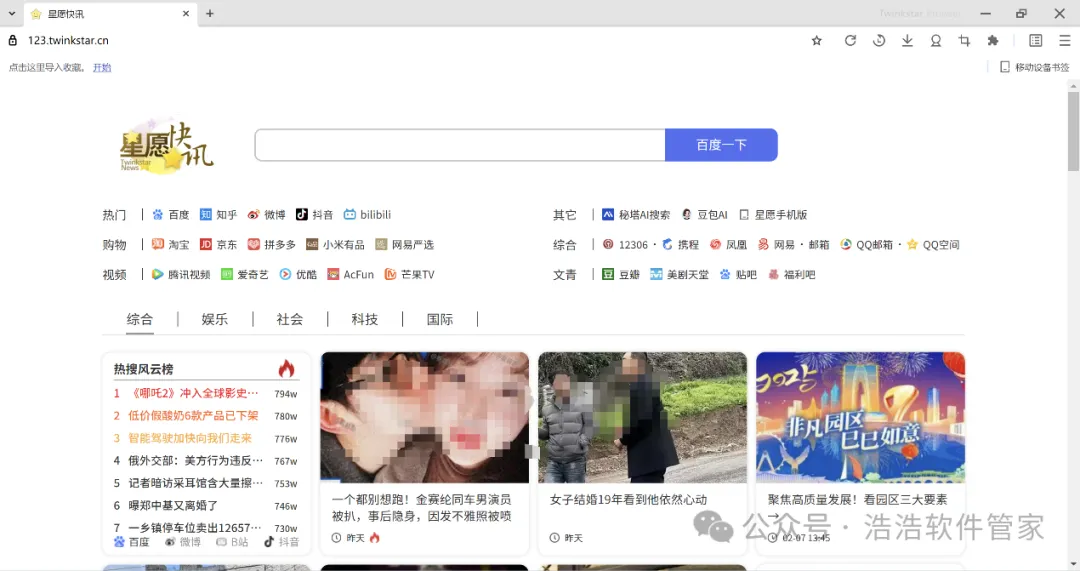This screenshot has width=1080, height=571.
Task: Switch to the 社会 news tab
Action: coord(289,319)
